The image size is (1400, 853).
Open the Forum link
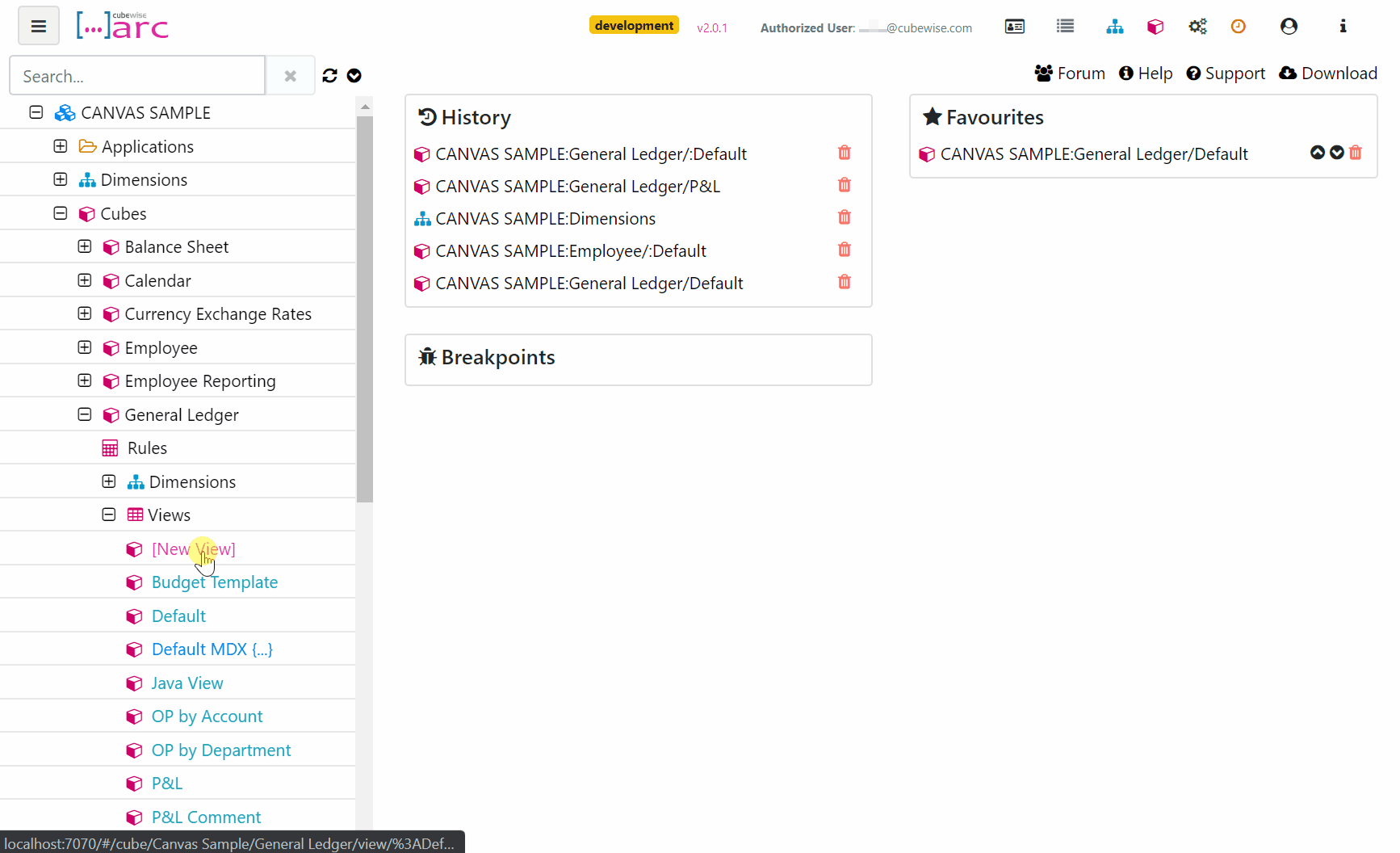(1070, 74)
